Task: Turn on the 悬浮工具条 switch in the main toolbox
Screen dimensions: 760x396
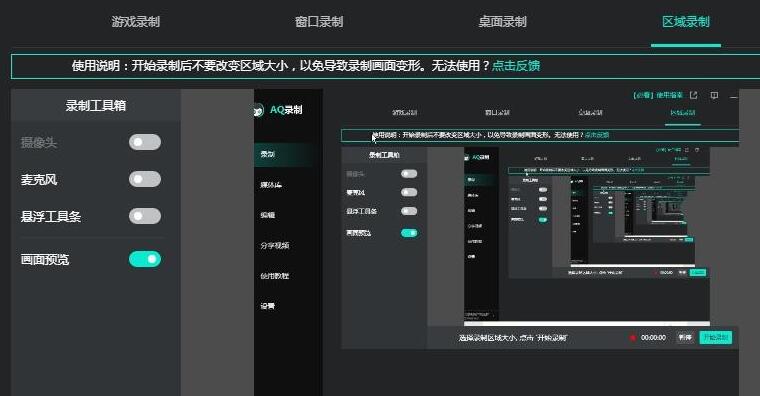Action: (x=145, y=216)
